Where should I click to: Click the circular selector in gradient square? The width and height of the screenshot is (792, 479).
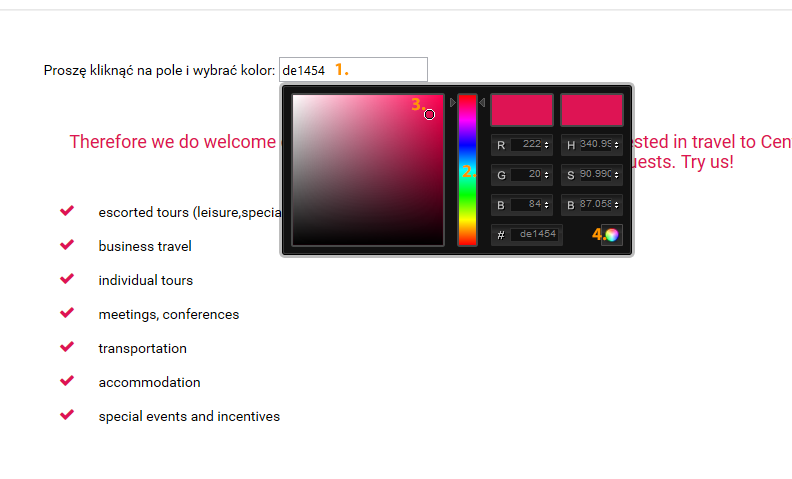point(429,115)
